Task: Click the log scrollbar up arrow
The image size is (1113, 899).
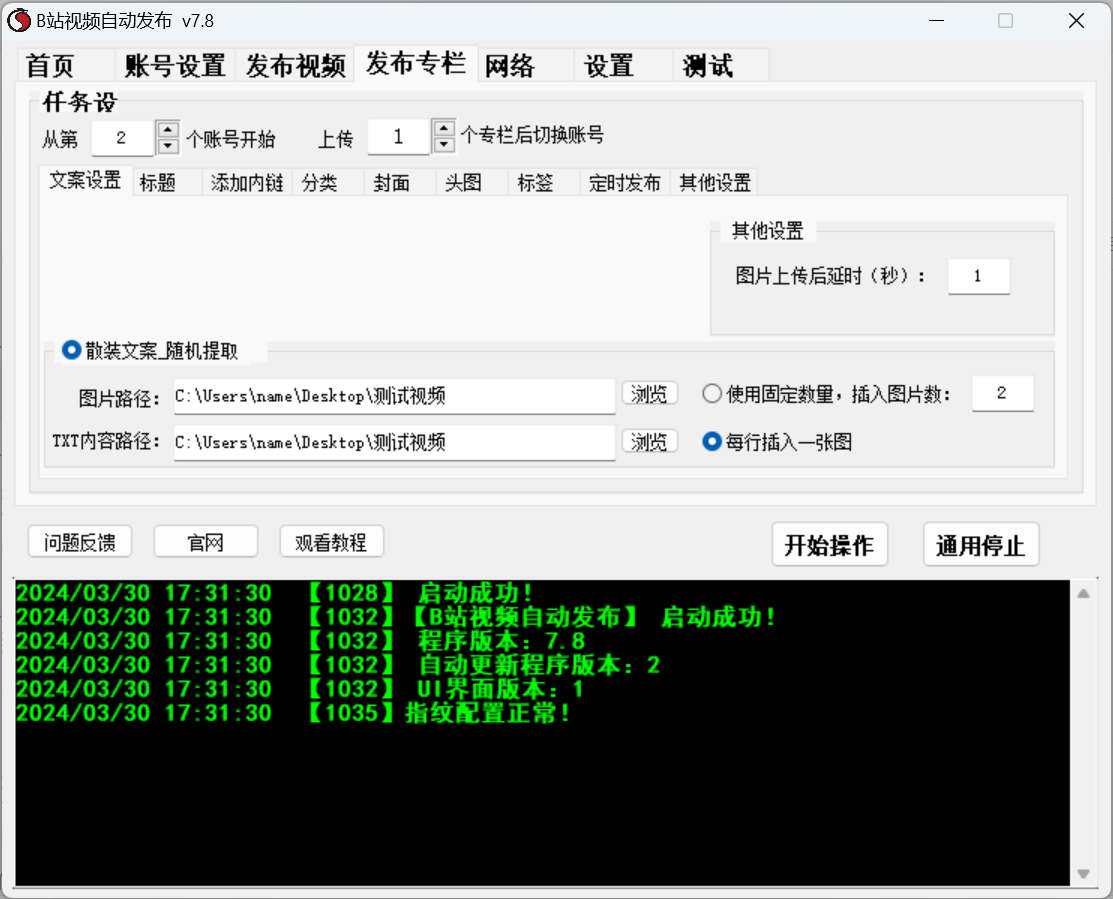Action: [x=1083, y=594]
